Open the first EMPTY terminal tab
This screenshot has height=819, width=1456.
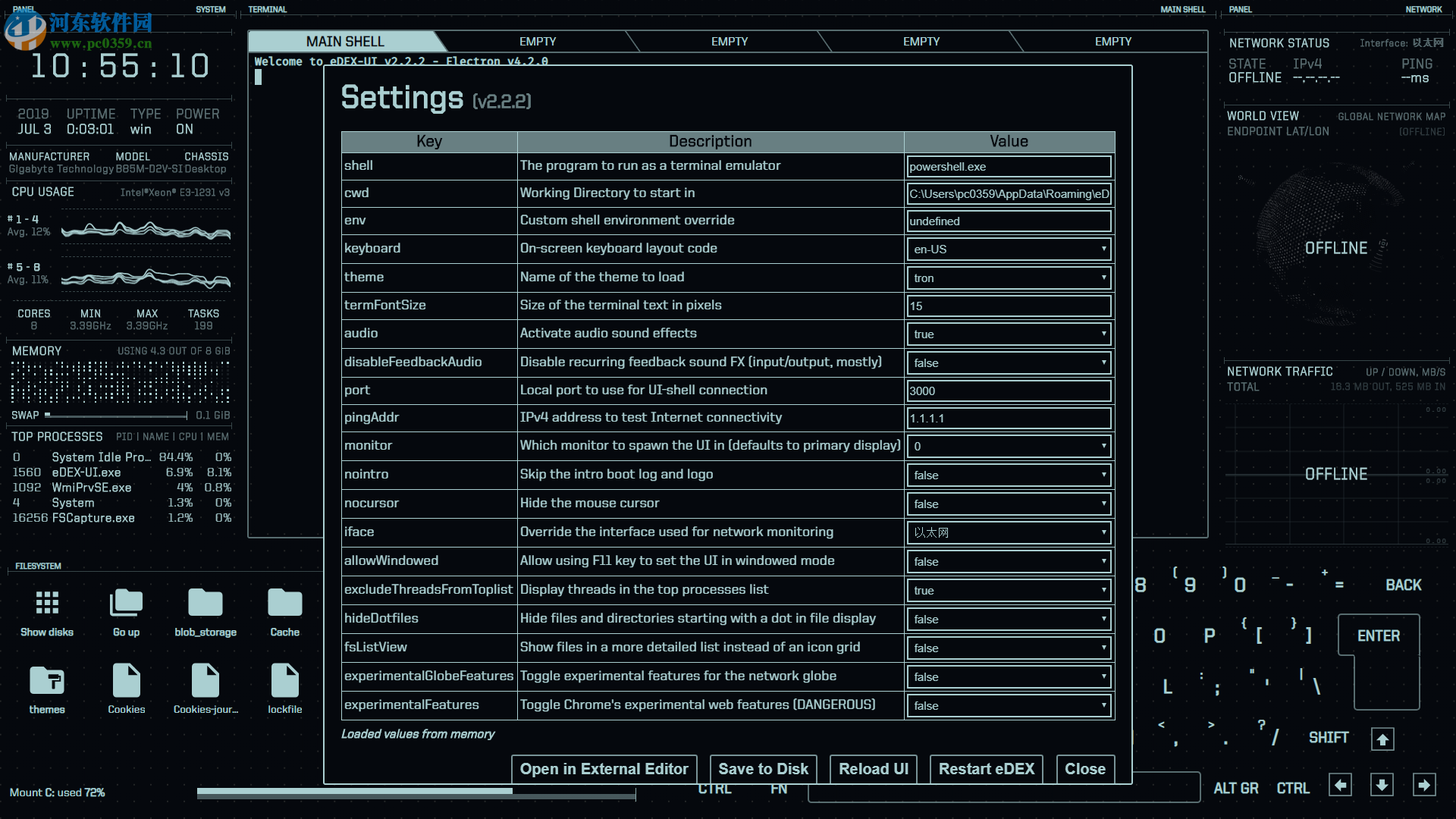[x=538, y=41]
